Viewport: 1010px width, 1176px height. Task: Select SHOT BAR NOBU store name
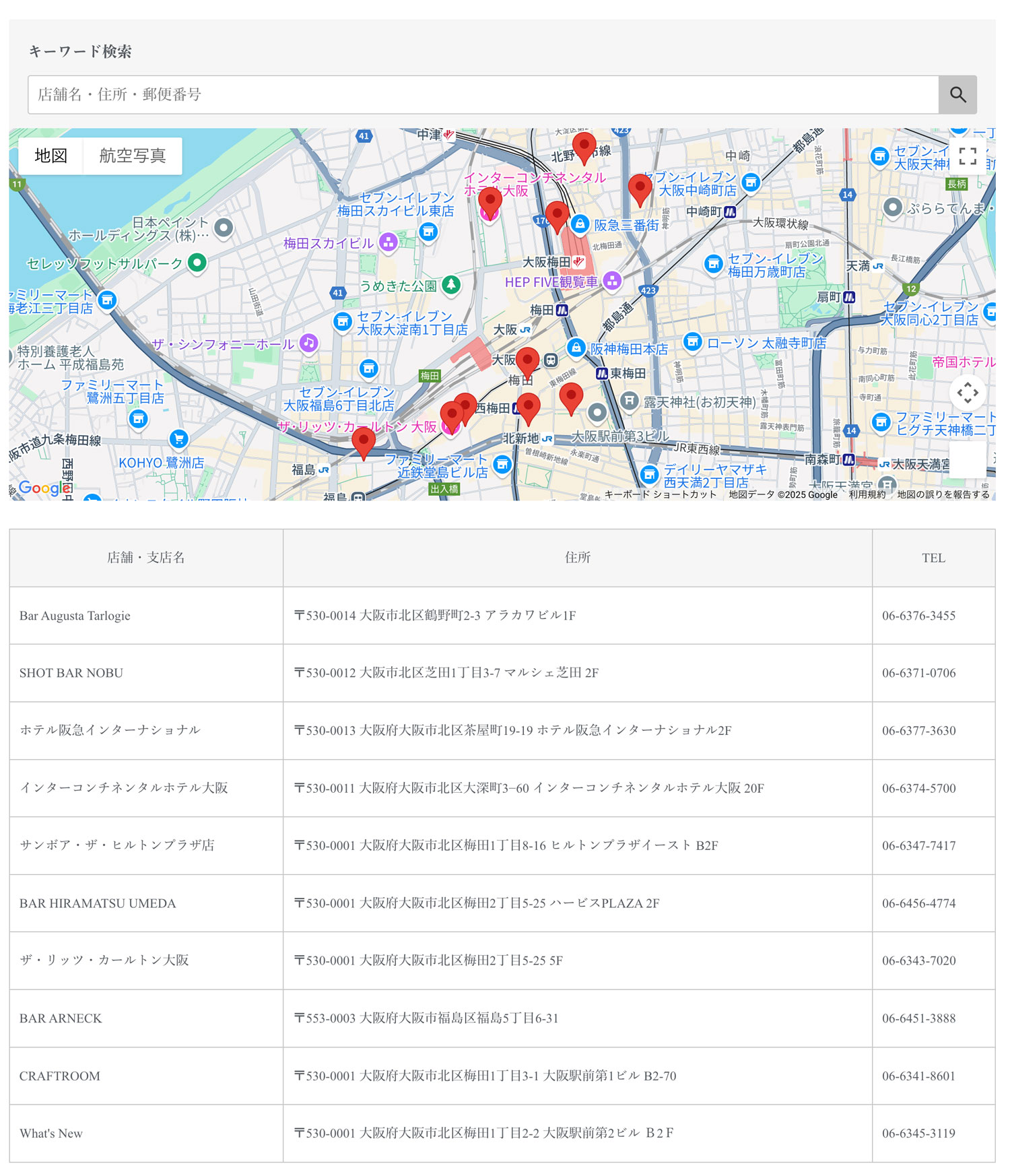click(71, 673)
